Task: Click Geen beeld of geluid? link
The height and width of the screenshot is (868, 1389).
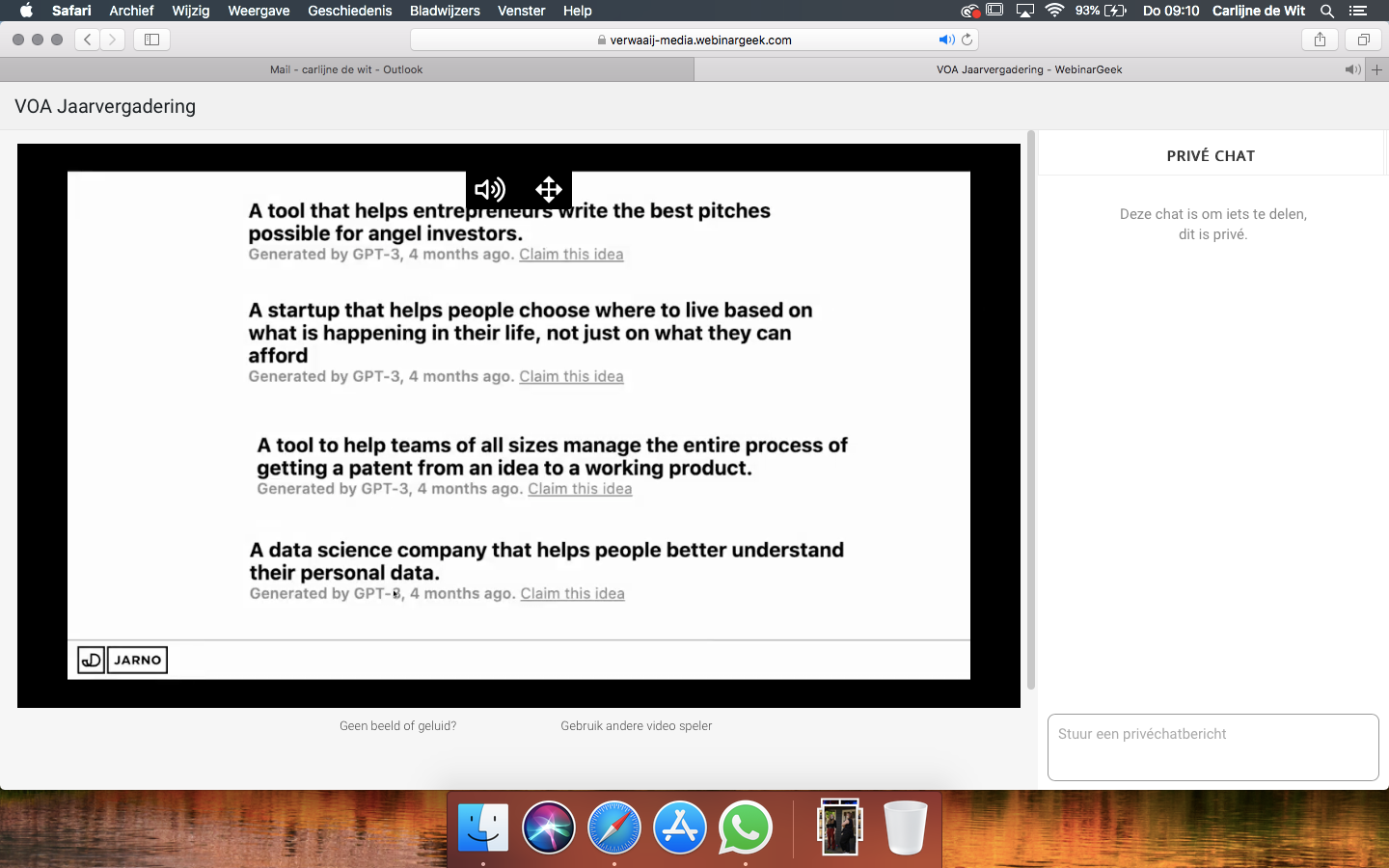Action: coord(397,726)
